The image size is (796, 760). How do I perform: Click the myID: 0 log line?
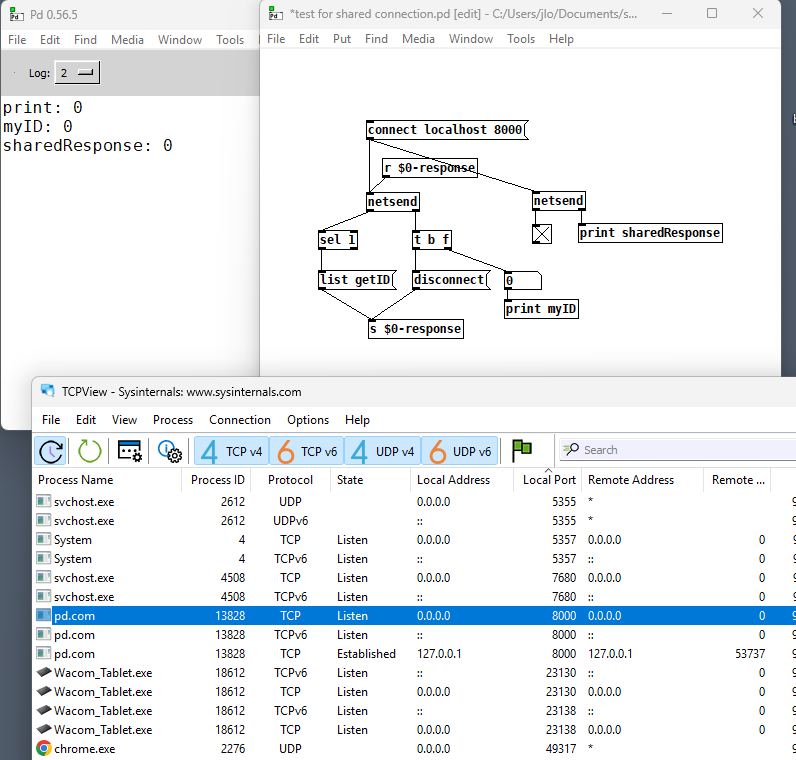[38, 126]
